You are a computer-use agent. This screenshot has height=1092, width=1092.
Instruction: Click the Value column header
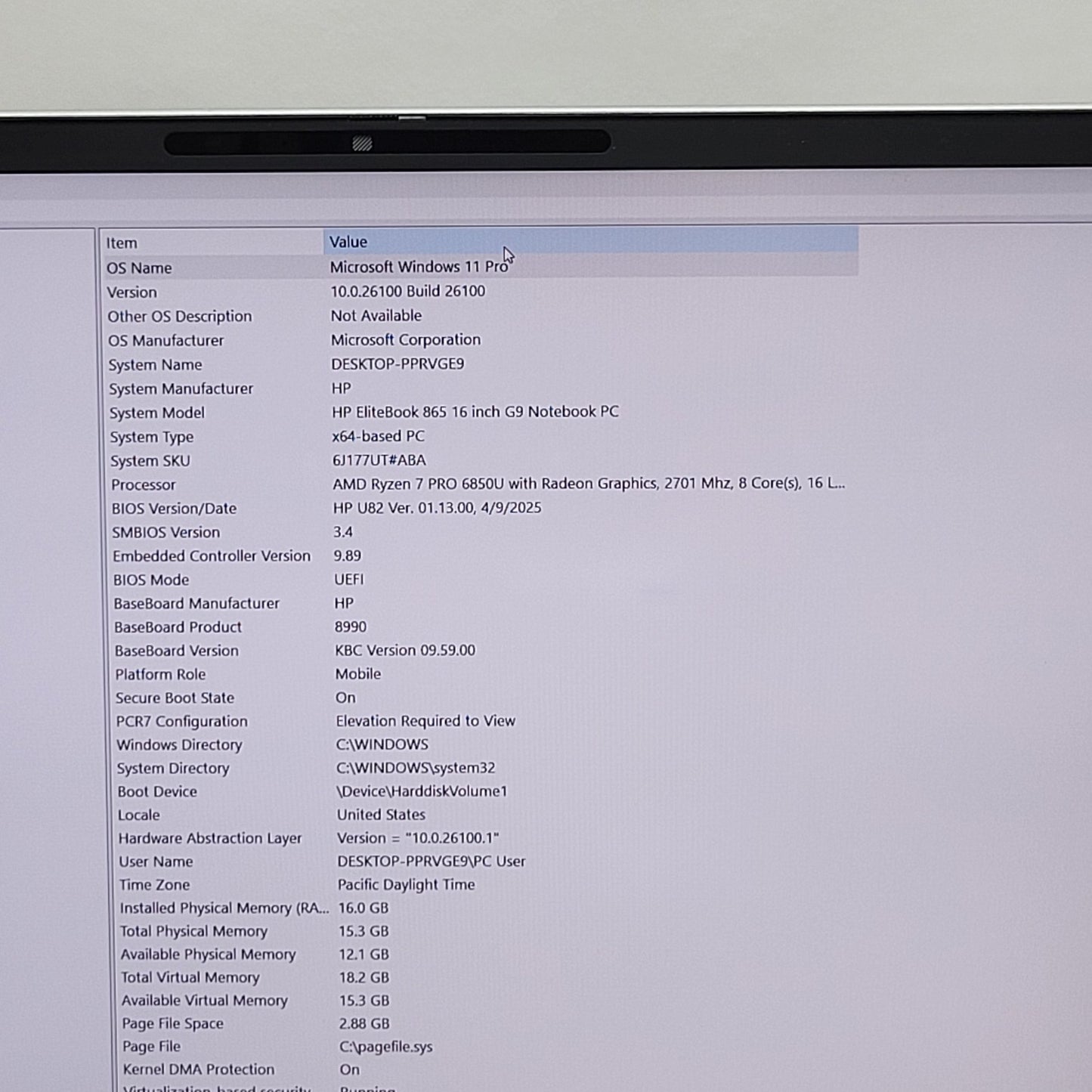point(591,242)
